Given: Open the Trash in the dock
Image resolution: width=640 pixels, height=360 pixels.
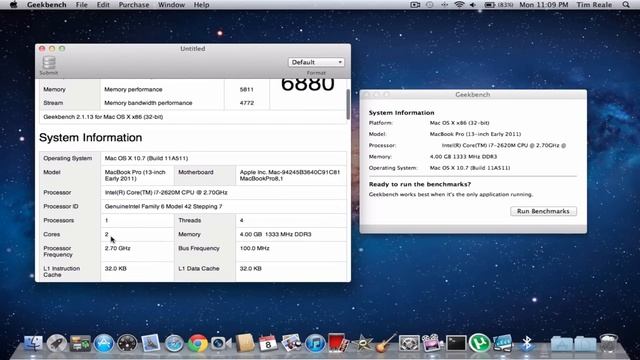Looking at the screenshot, I should coord(609,343).
